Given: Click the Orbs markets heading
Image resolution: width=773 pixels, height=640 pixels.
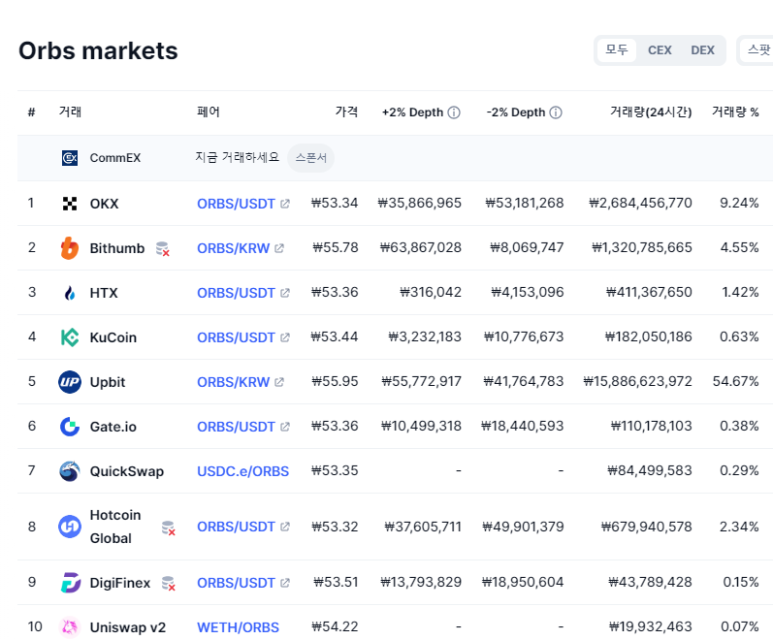Looking at the screenshot, I should [98, 50].
